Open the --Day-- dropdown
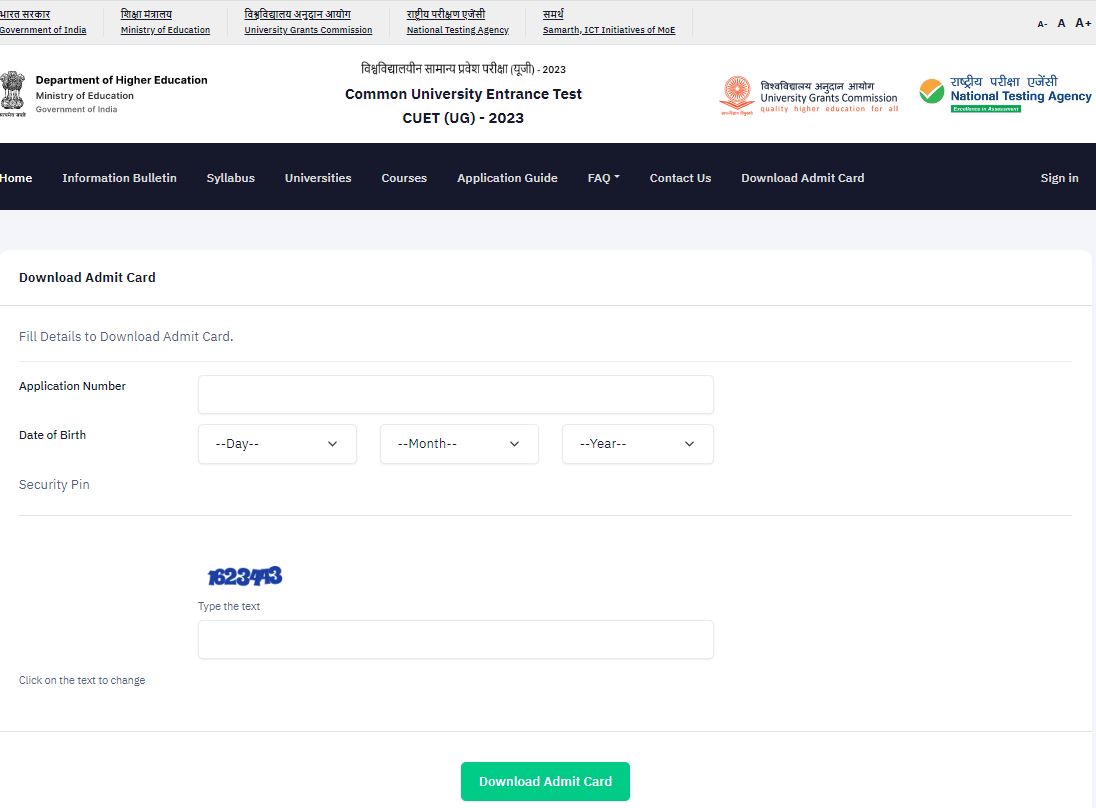The width and height of the screenshot is (1096, 808). (x=277, y=443)
